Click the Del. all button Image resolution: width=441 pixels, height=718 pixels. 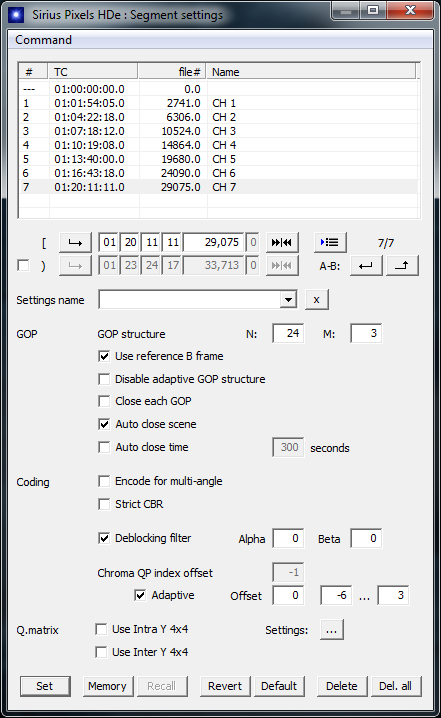[396, 686]
